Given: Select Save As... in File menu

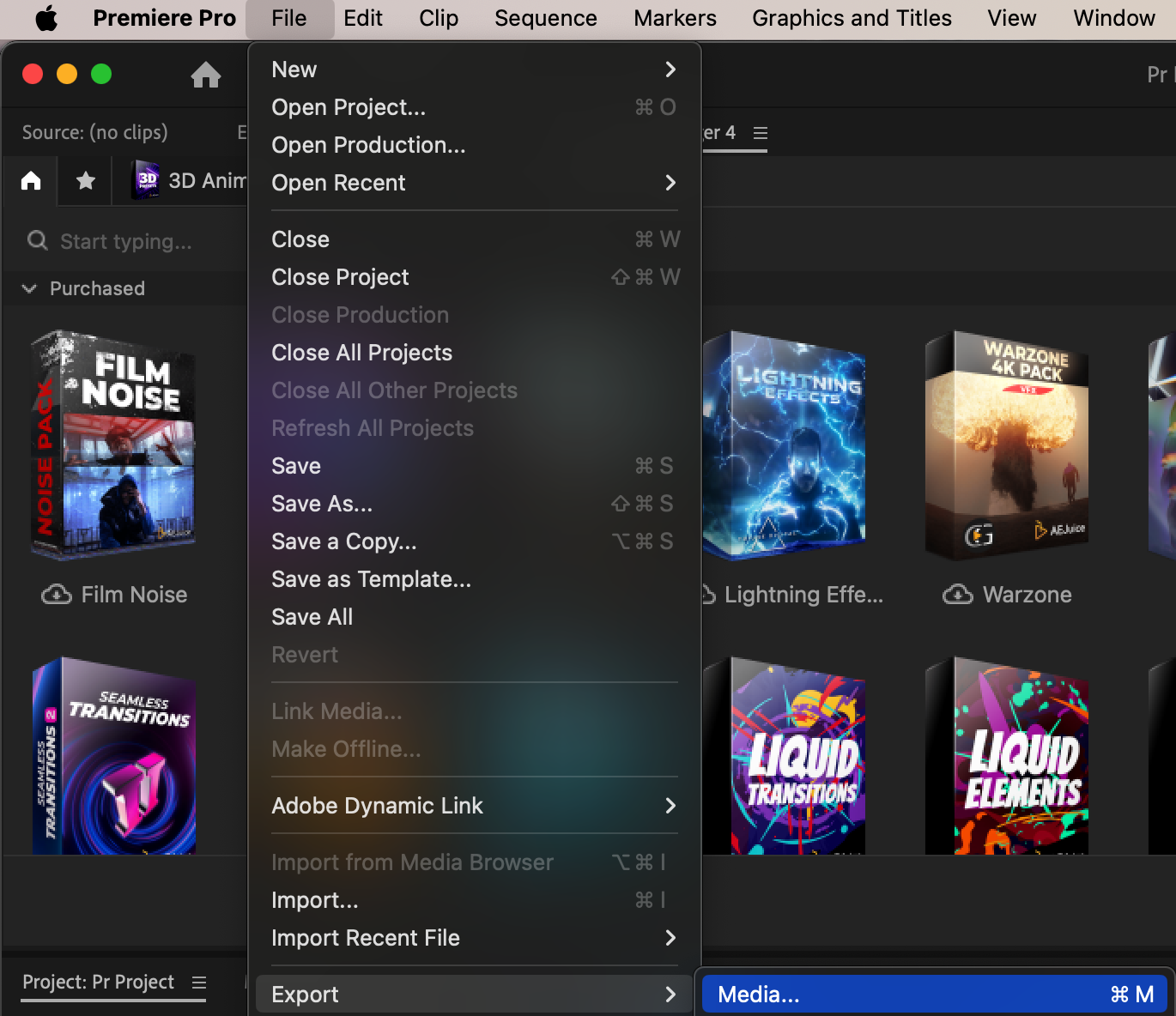Looking at the screenshot, I should (322, 504).
